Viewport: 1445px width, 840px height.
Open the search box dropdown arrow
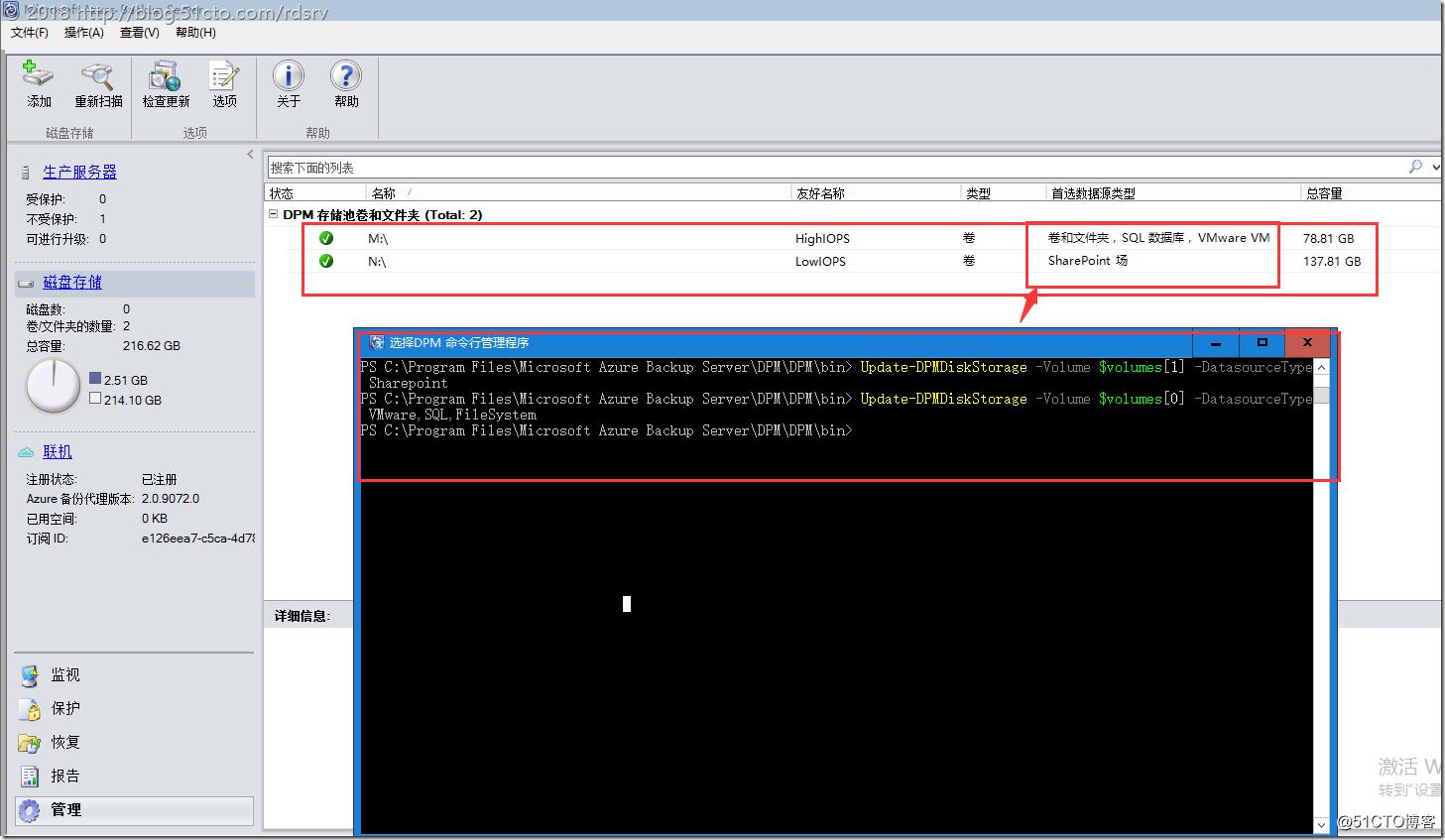(1434, 167)
